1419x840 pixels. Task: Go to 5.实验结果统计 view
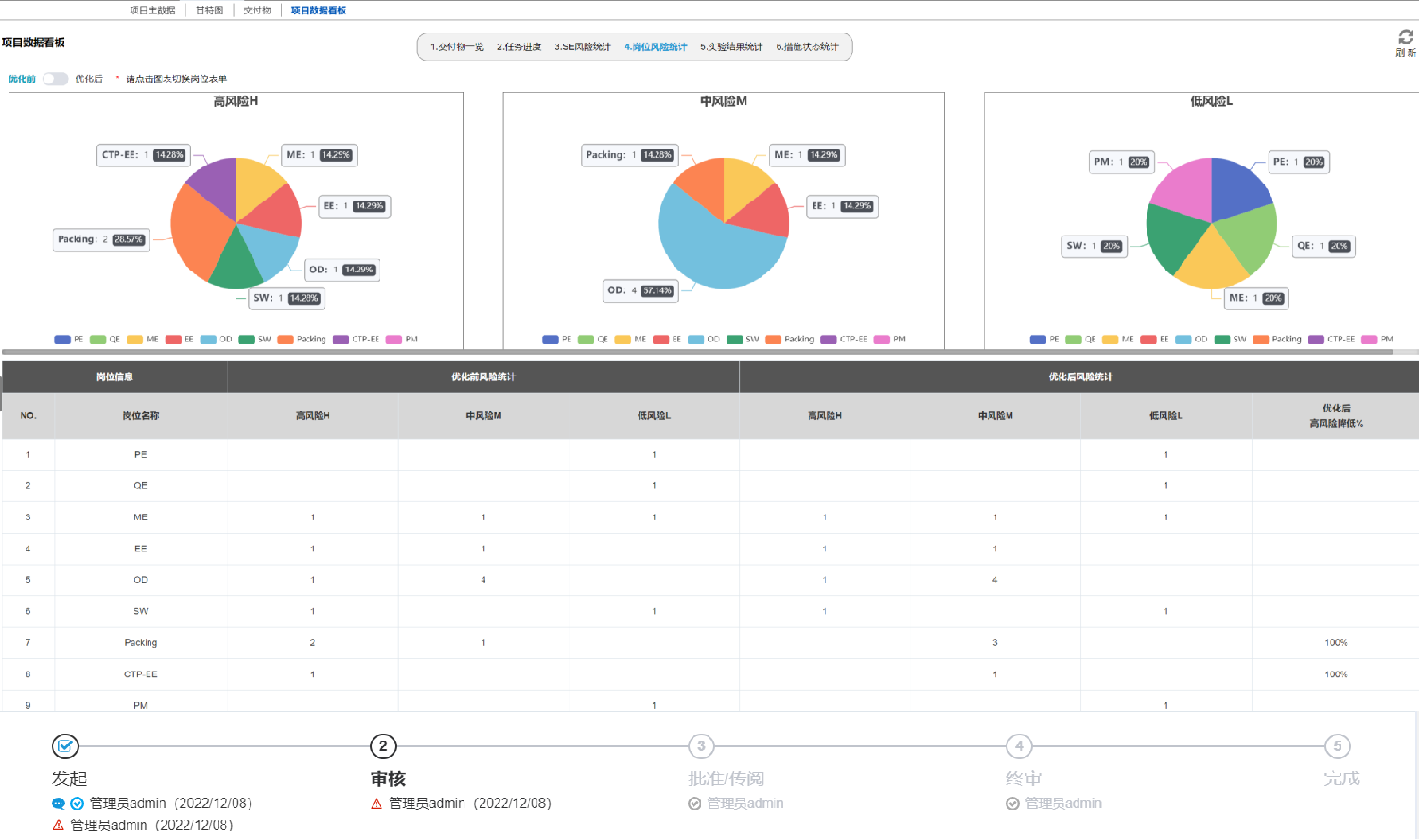point(730,47)
